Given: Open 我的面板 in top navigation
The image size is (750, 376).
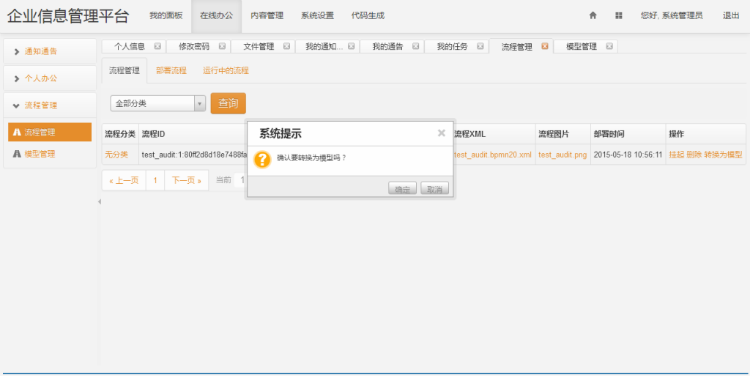Looking at the screenshot, I should [166, 15].
